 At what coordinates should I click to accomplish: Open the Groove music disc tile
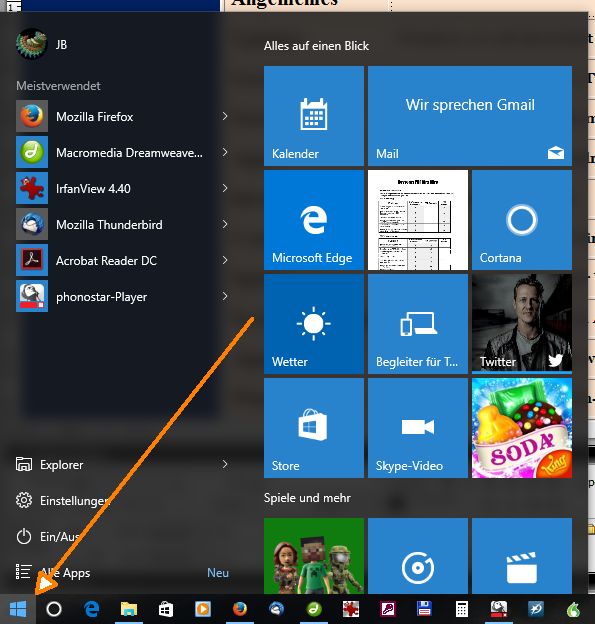click(x=418, y=556)
